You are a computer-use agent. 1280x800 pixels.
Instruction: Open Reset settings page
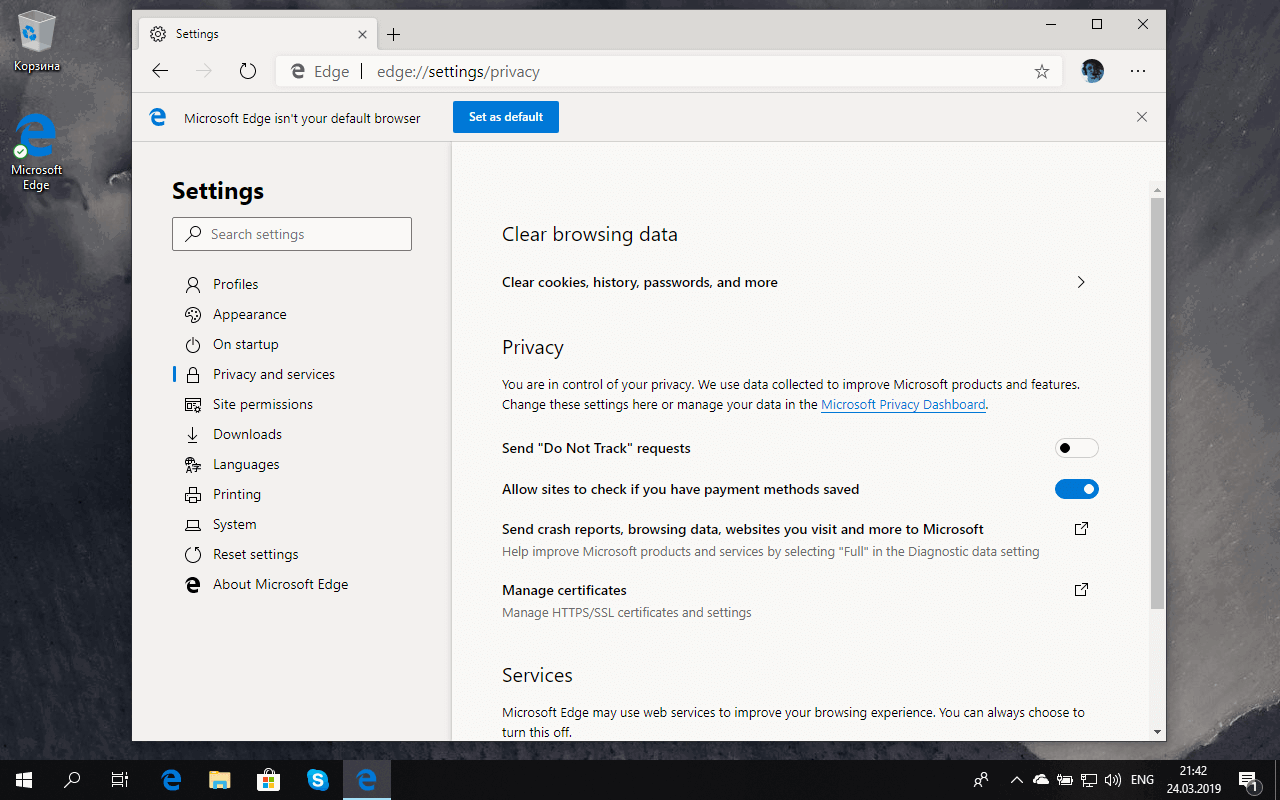256,554
